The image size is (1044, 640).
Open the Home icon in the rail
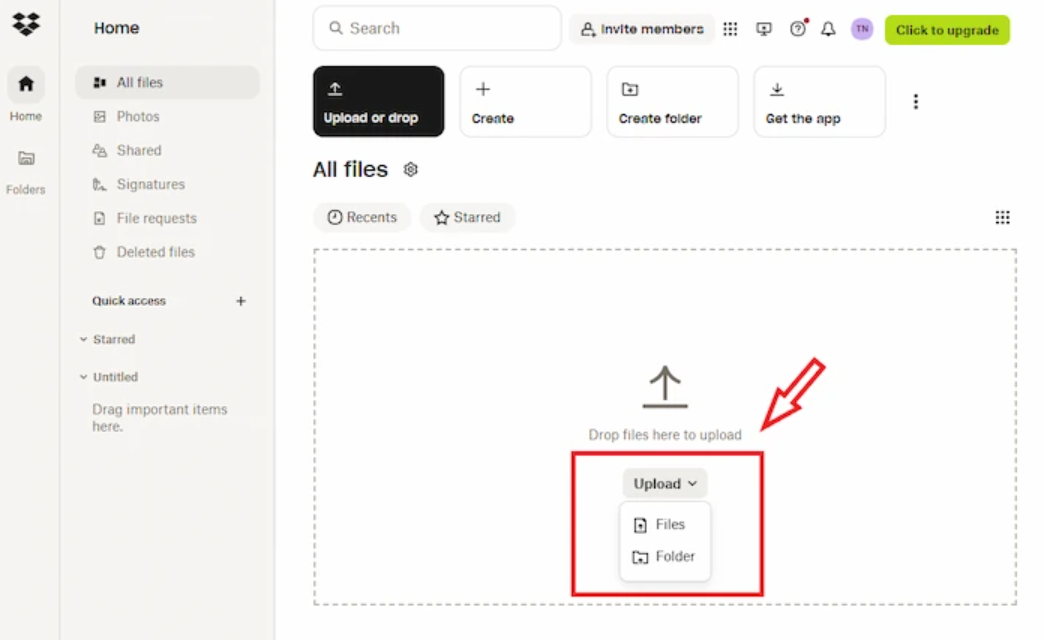point(26,84)
